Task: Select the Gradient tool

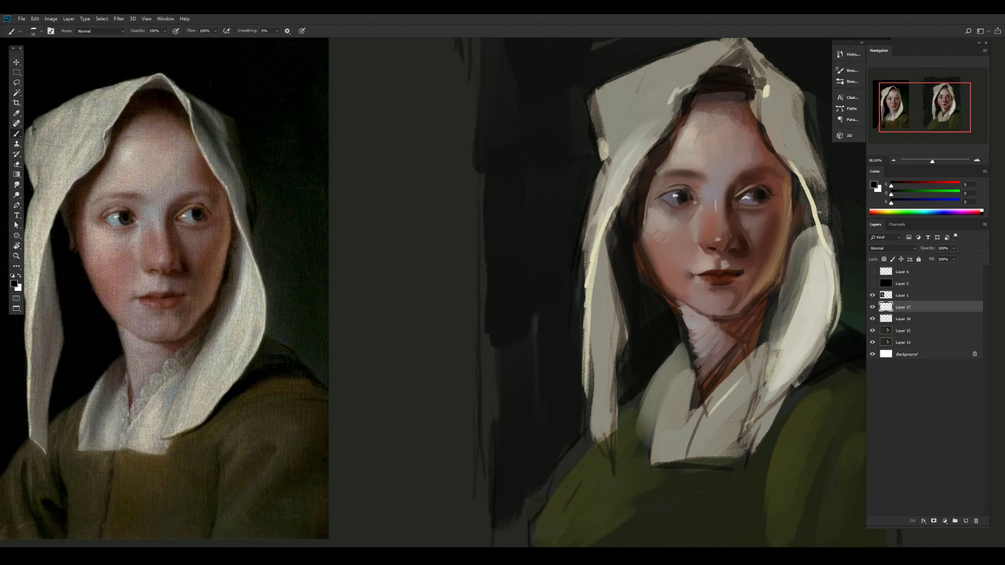Action: (x=17, y=174)
